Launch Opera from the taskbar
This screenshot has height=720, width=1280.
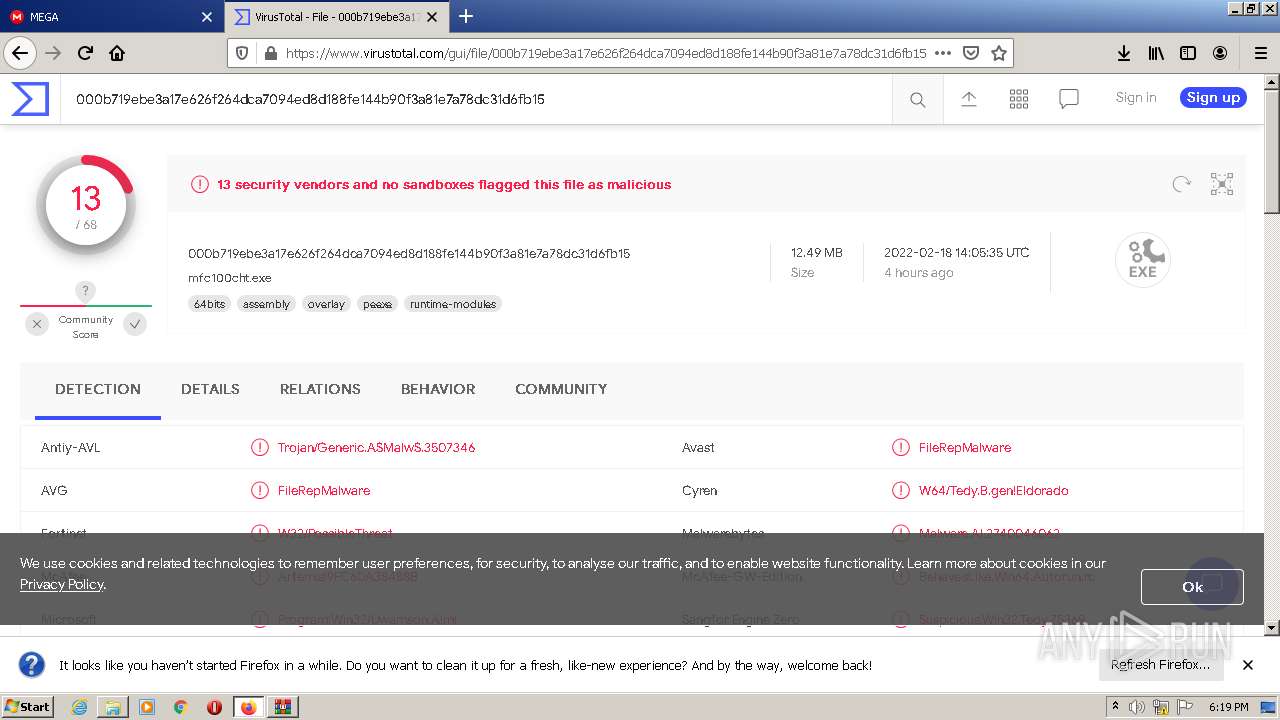click(x=214, y=707)
